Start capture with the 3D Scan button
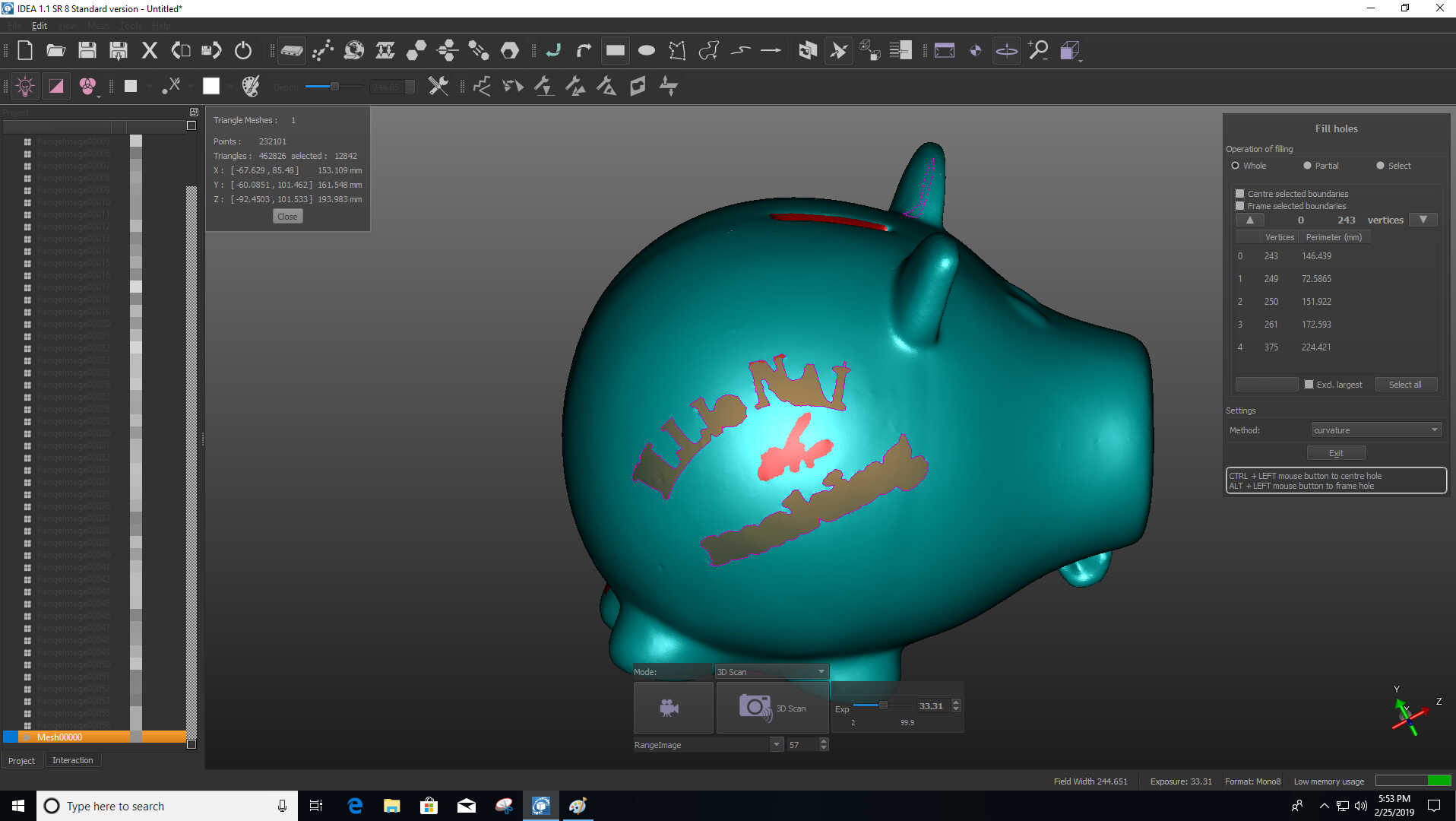1456x821 pixels. click(772, 708)
